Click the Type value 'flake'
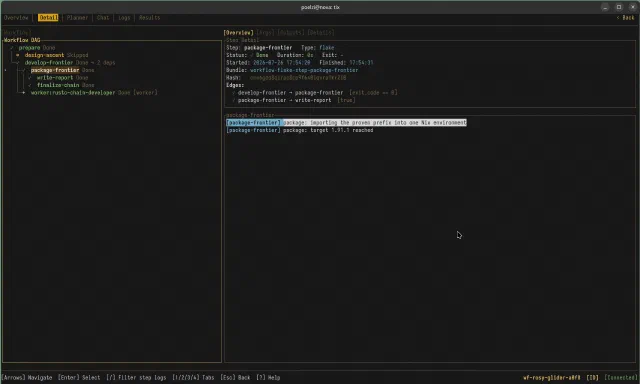Viewport: 640px width, 384px height. (327, 48)
